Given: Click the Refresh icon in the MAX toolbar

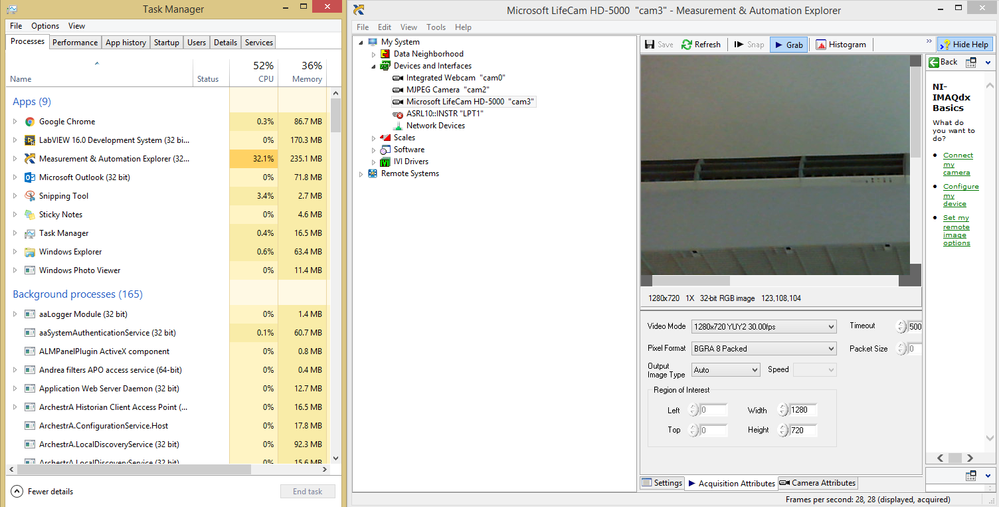Looking at the screenshot, I should point(686,45).
